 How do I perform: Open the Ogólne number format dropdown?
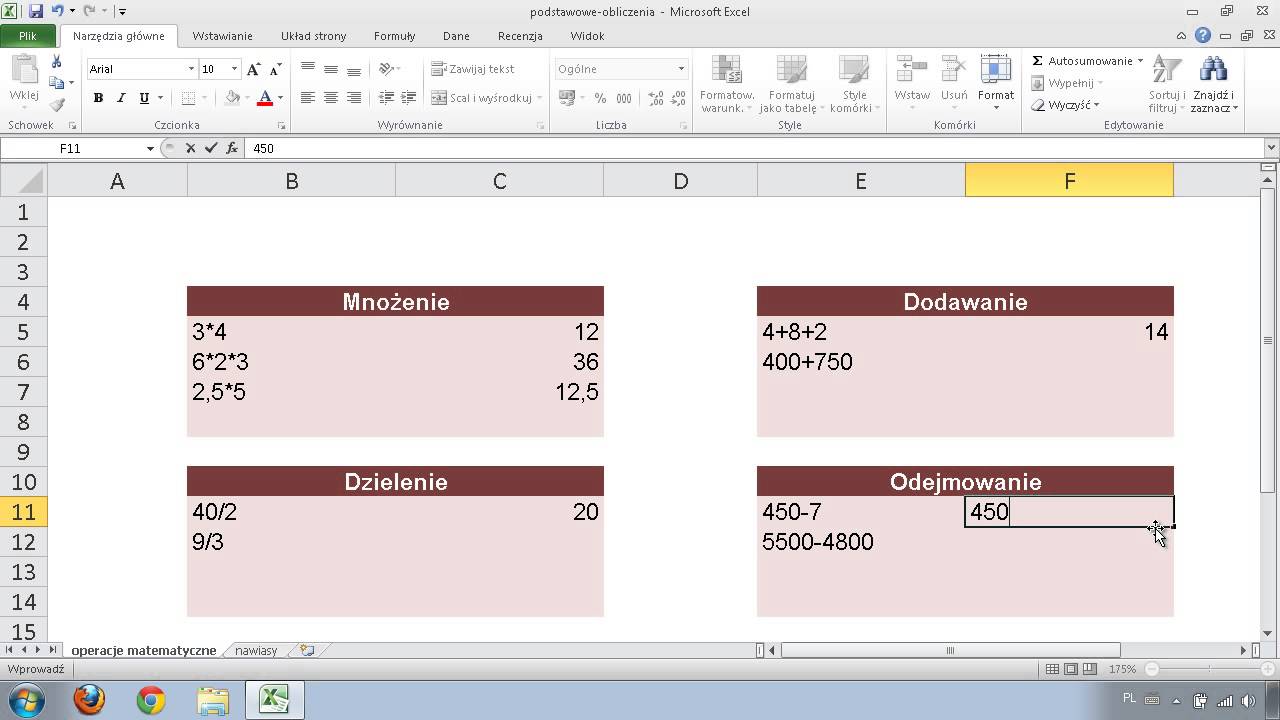click(681, 69)
